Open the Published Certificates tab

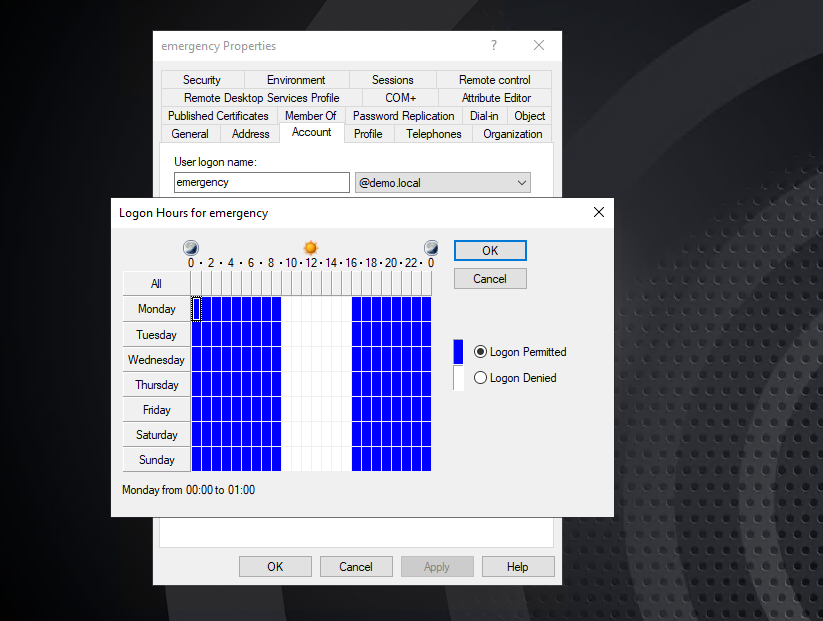click(218, 115)
